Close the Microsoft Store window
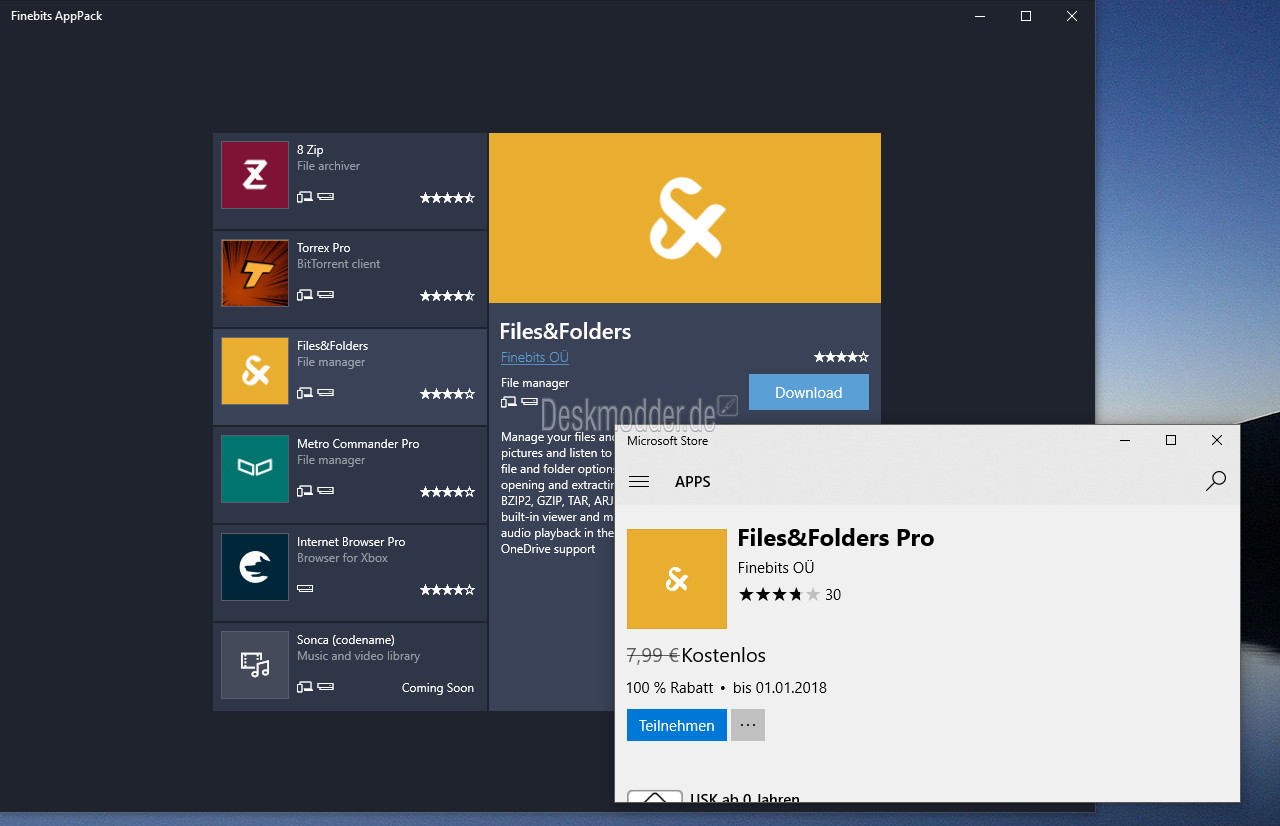This screenshot has height=826, width=1280. click(1217, 440)
